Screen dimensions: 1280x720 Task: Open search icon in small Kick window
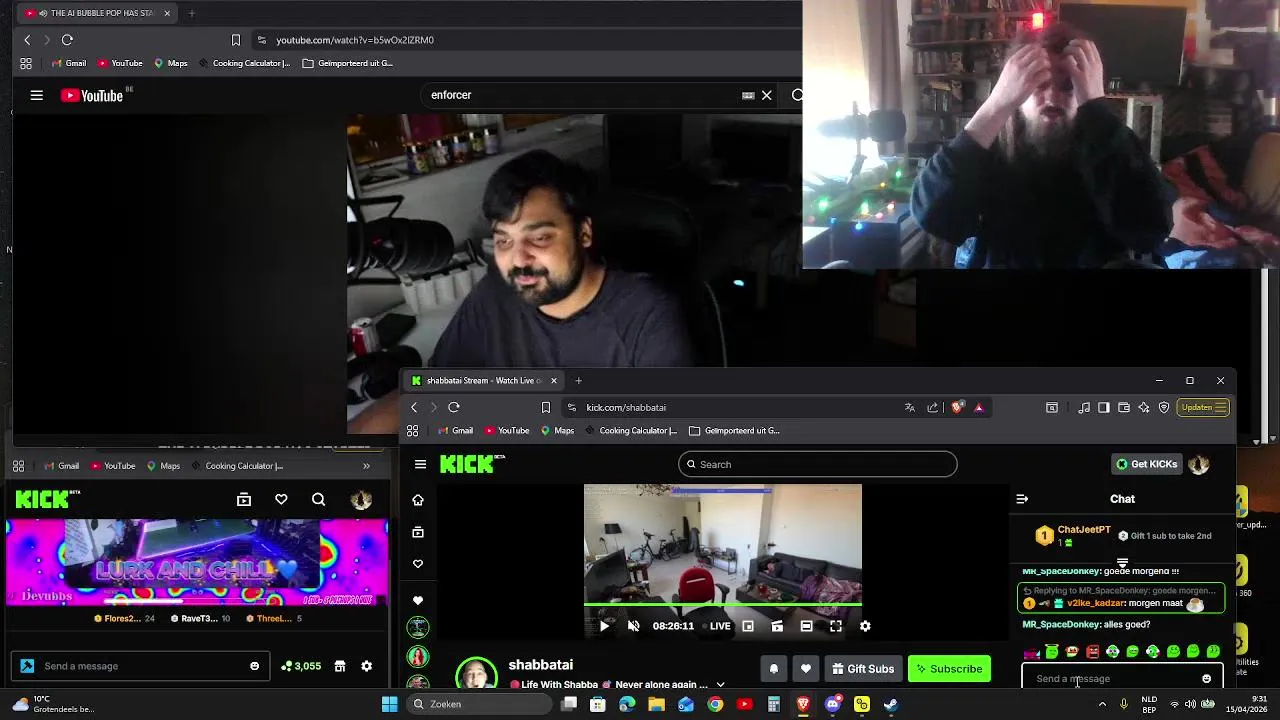(x=318, y=499)
